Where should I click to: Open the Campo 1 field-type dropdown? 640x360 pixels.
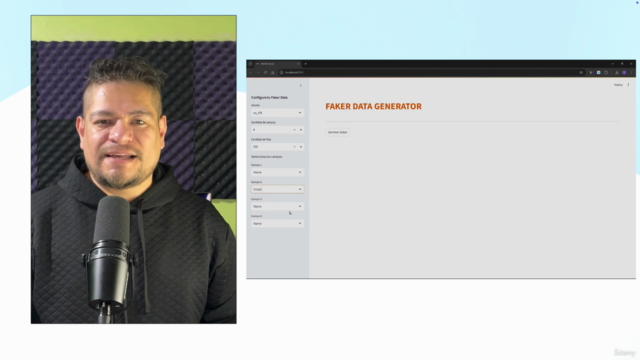[277, 172]
